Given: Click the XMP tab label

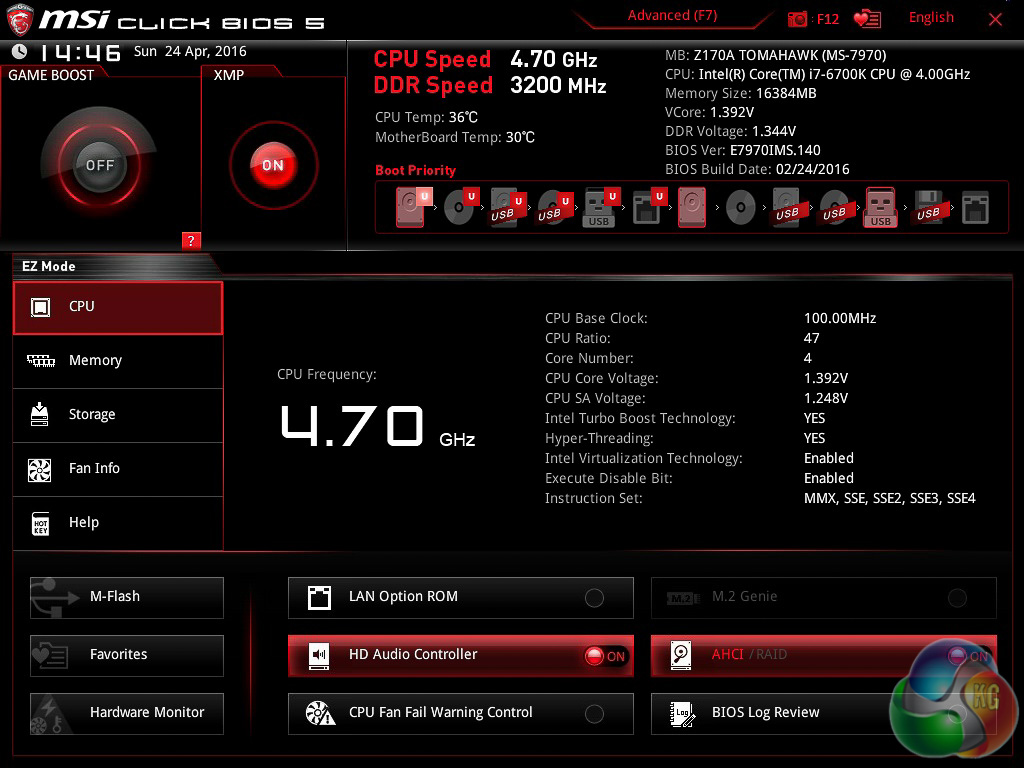Looking at the screenshot, I should tap(229, 75).
